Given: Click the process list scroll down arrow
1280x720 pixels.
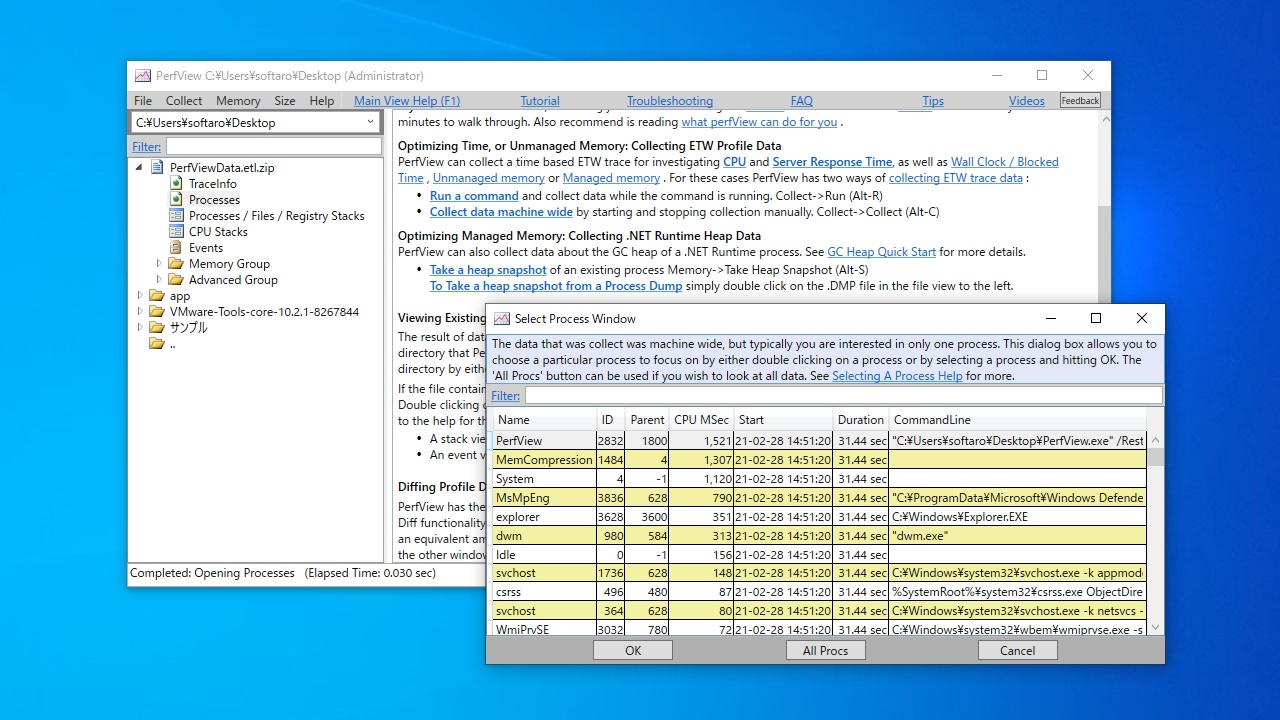Looking at the screenshot, I should point(1156,628).
